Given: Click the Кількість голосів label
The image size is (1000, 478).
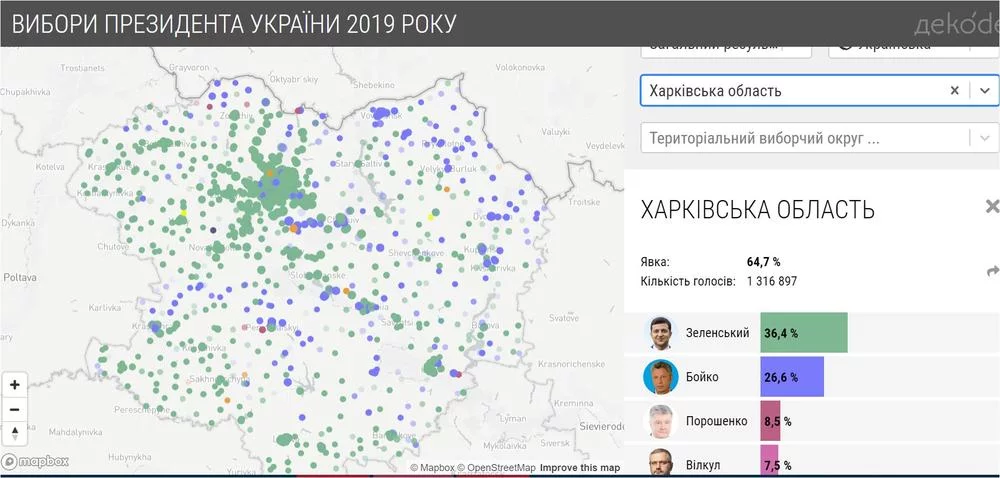Looking at the screenshot, I should [x=688, y=281].
